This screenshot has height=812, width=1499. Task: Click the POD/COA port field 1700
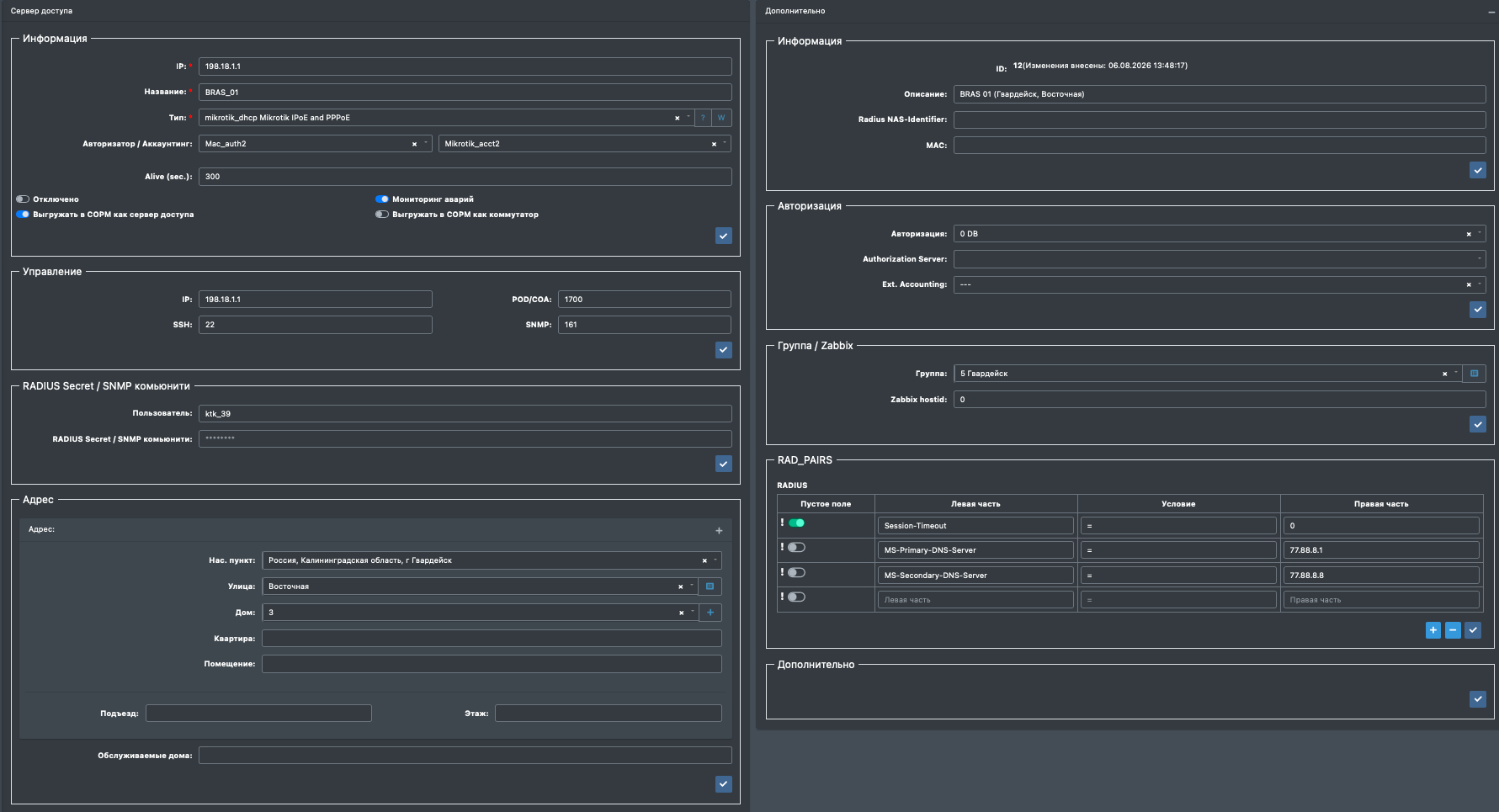click(645, 300)
